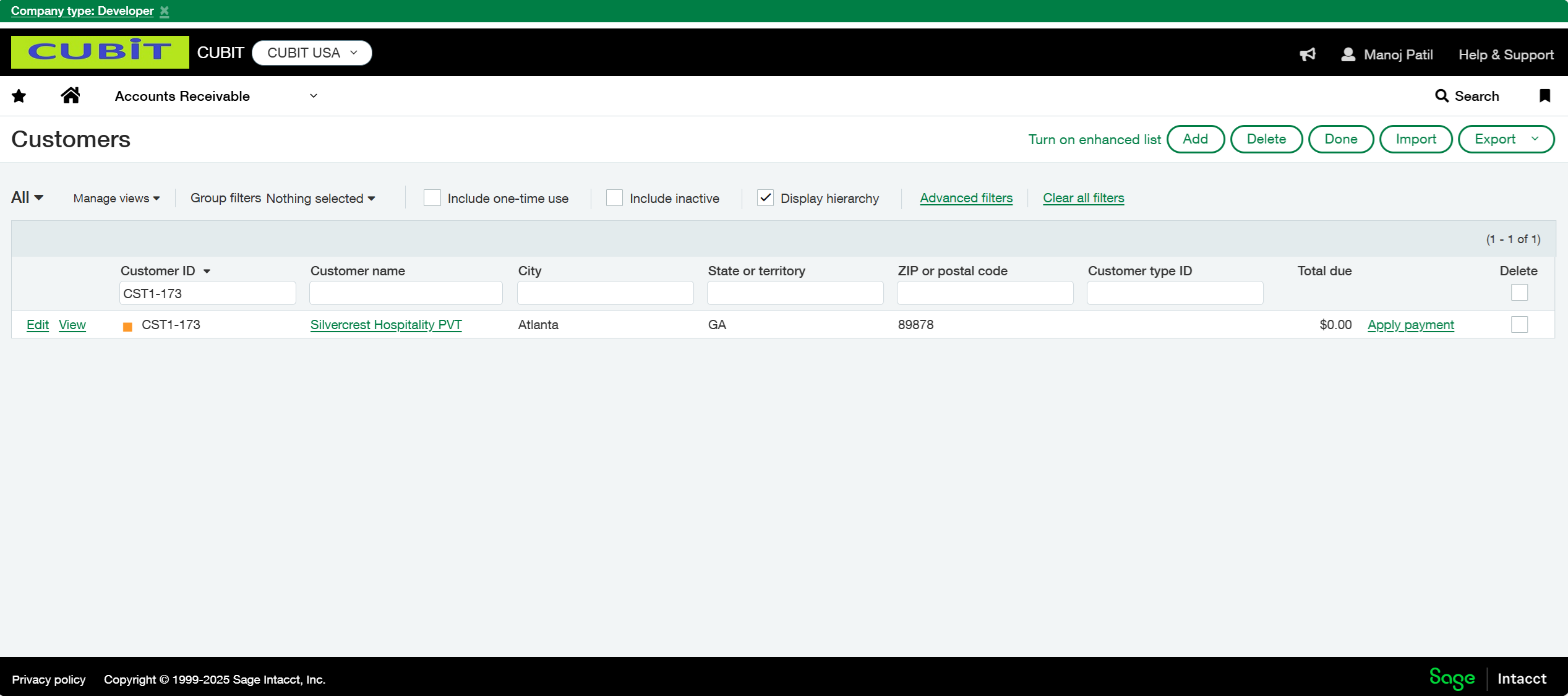Click the favorites star icon
The image size is (1568, 696).
pos(19,96)
